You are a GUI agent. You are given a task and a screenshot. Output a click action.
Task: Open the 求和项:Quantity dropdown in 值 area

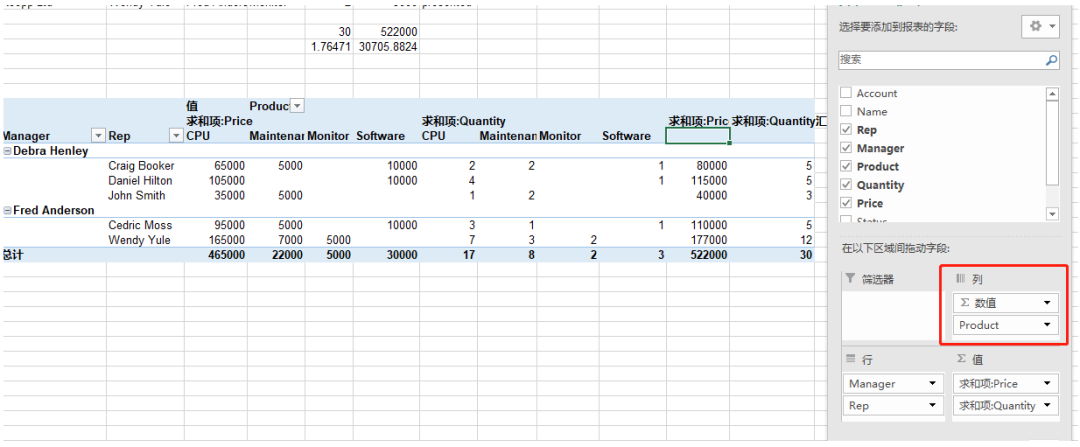(x=1048, y=406)
